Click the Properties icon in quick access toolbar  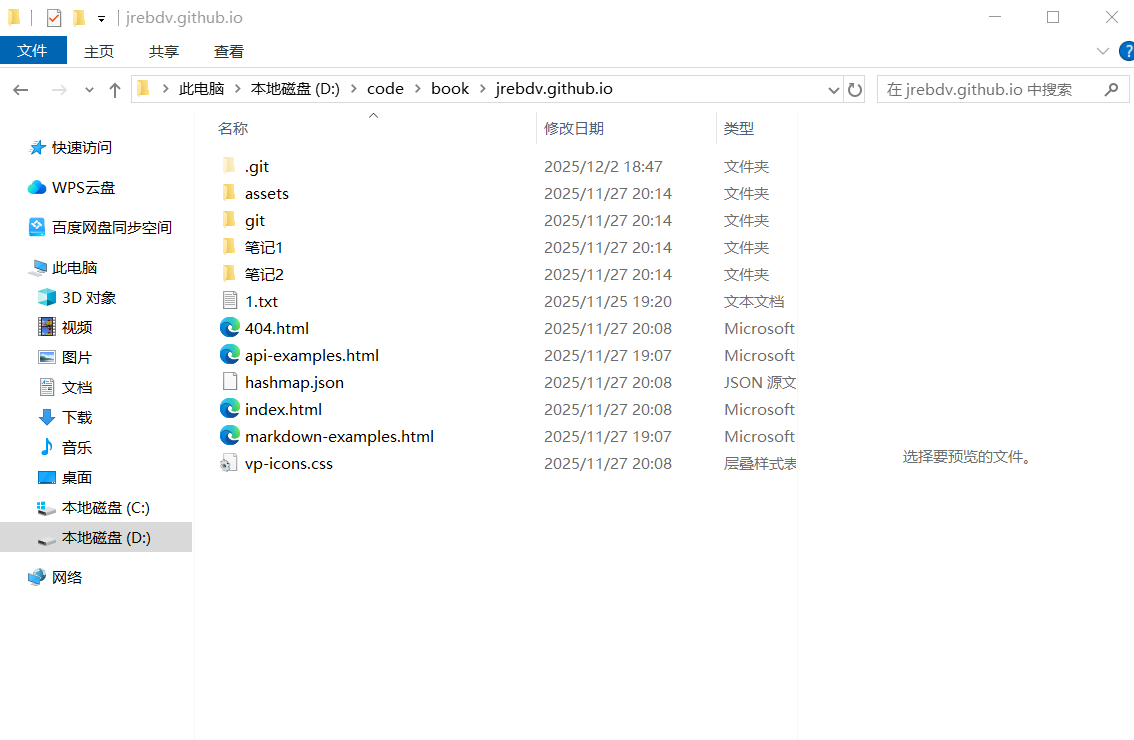pos(54,18)
